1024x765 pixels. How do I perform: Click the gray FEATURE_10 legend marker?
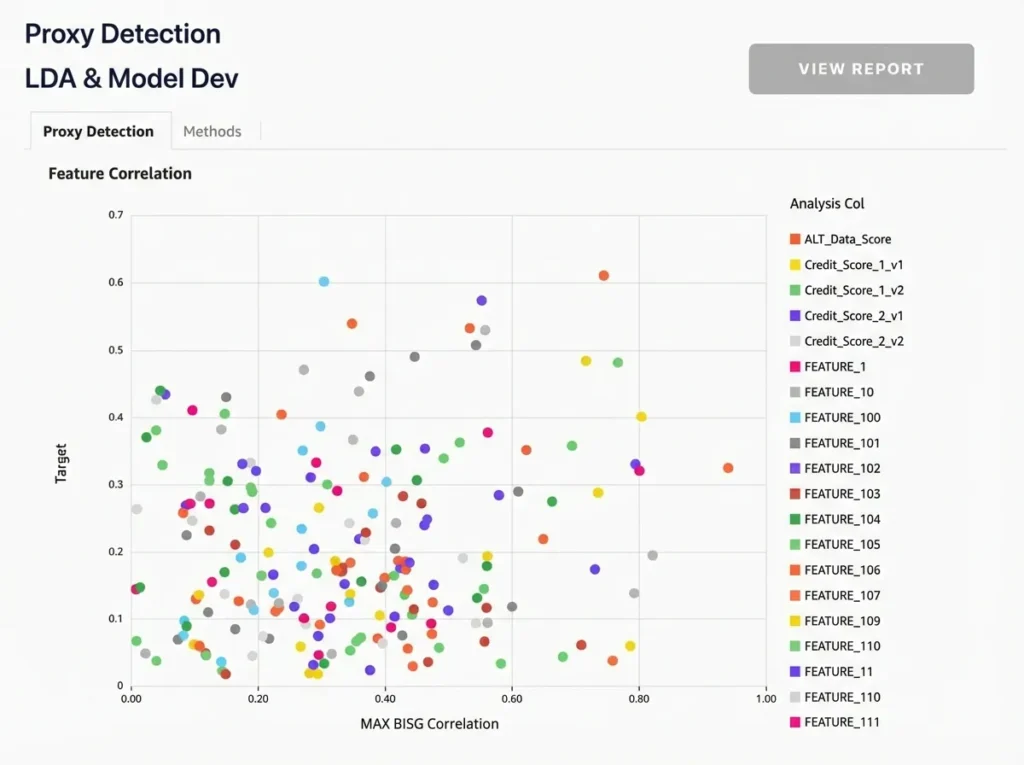(795, 392)
